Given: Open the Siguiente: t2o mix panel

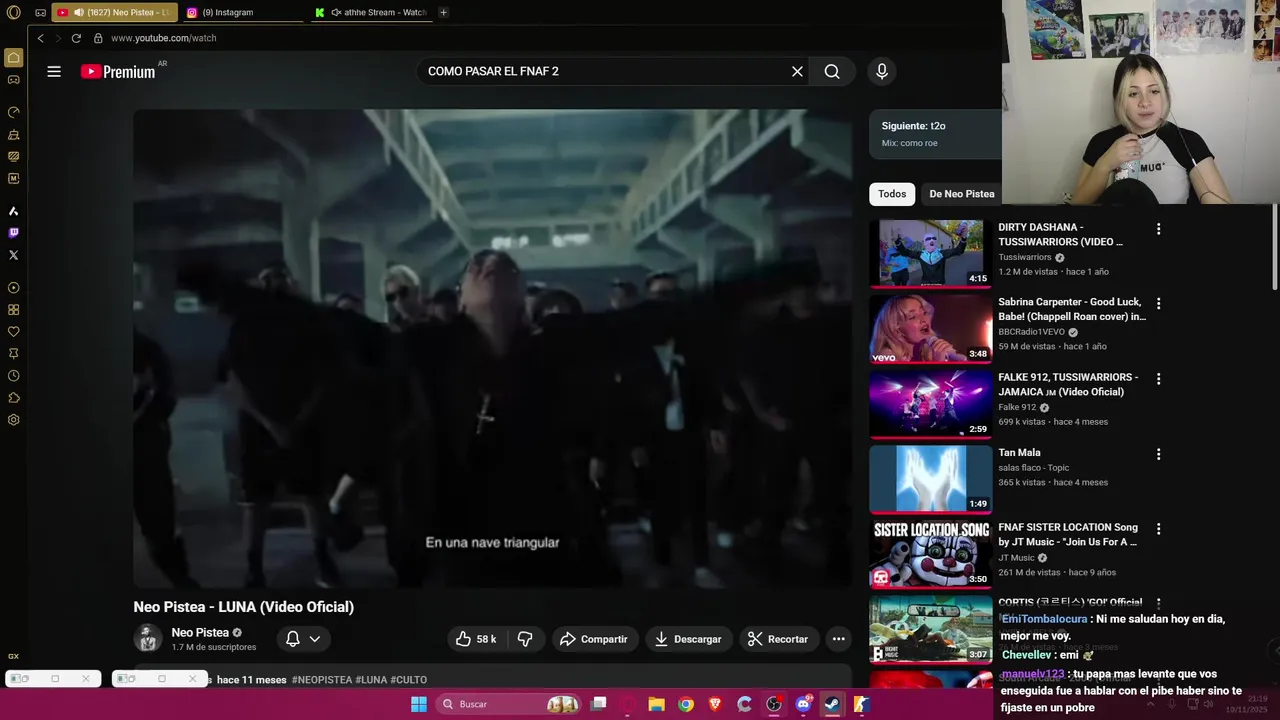Looking at the screenshot, I should point(935,134).
